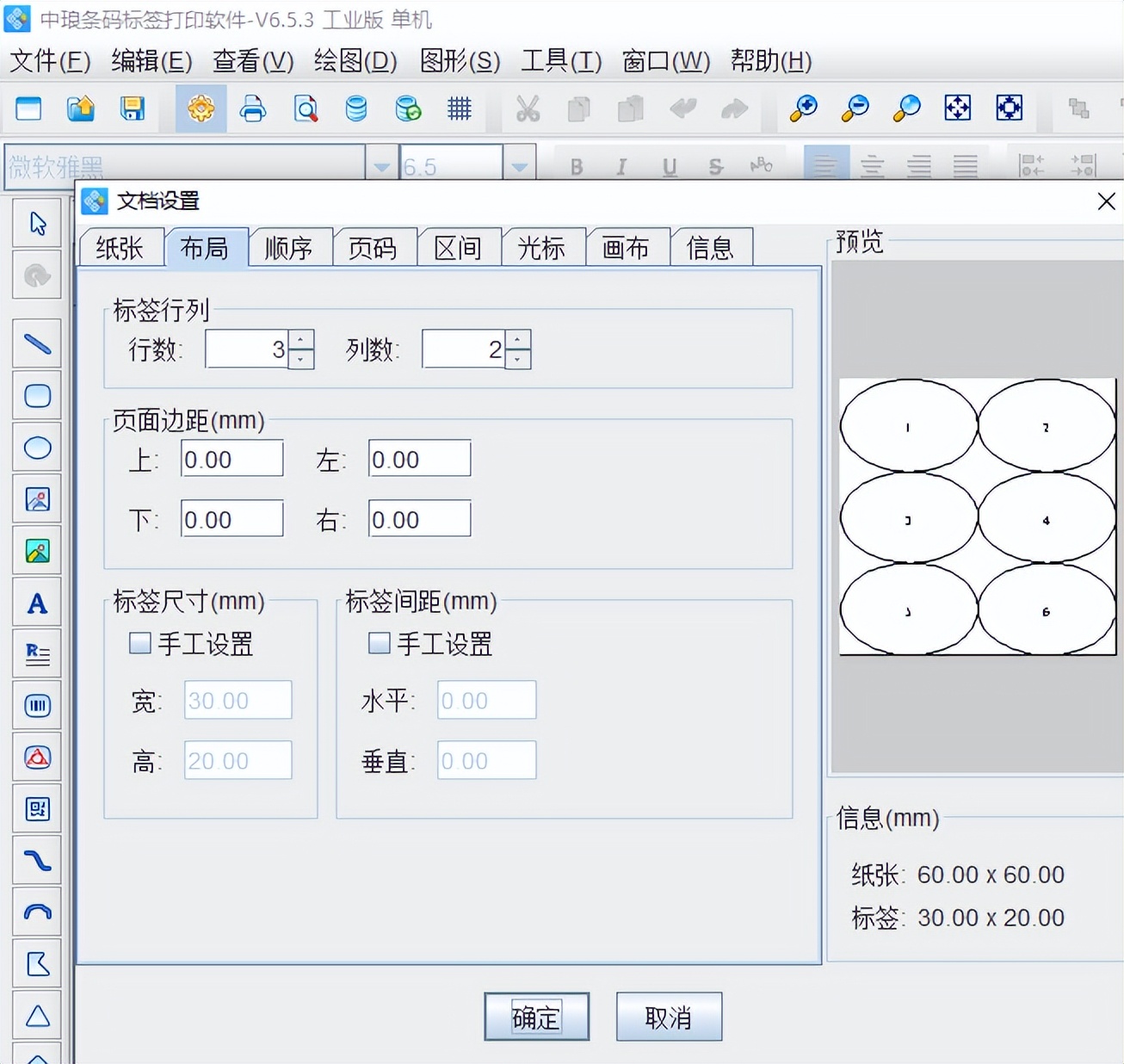Click the top page margin field
Screen dimensions: 1124x1064
tap(232, 459)
